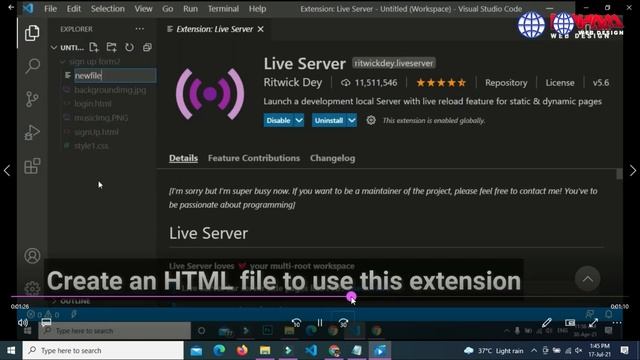Screen dimensions: 640x360
Task: Mute the video player volume
Action: point(23,322)
